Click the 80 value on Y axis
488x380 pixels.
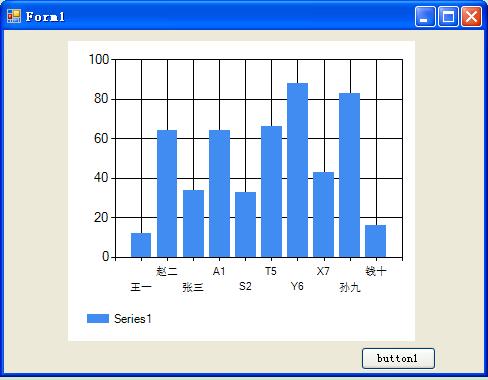click(101, 99)
